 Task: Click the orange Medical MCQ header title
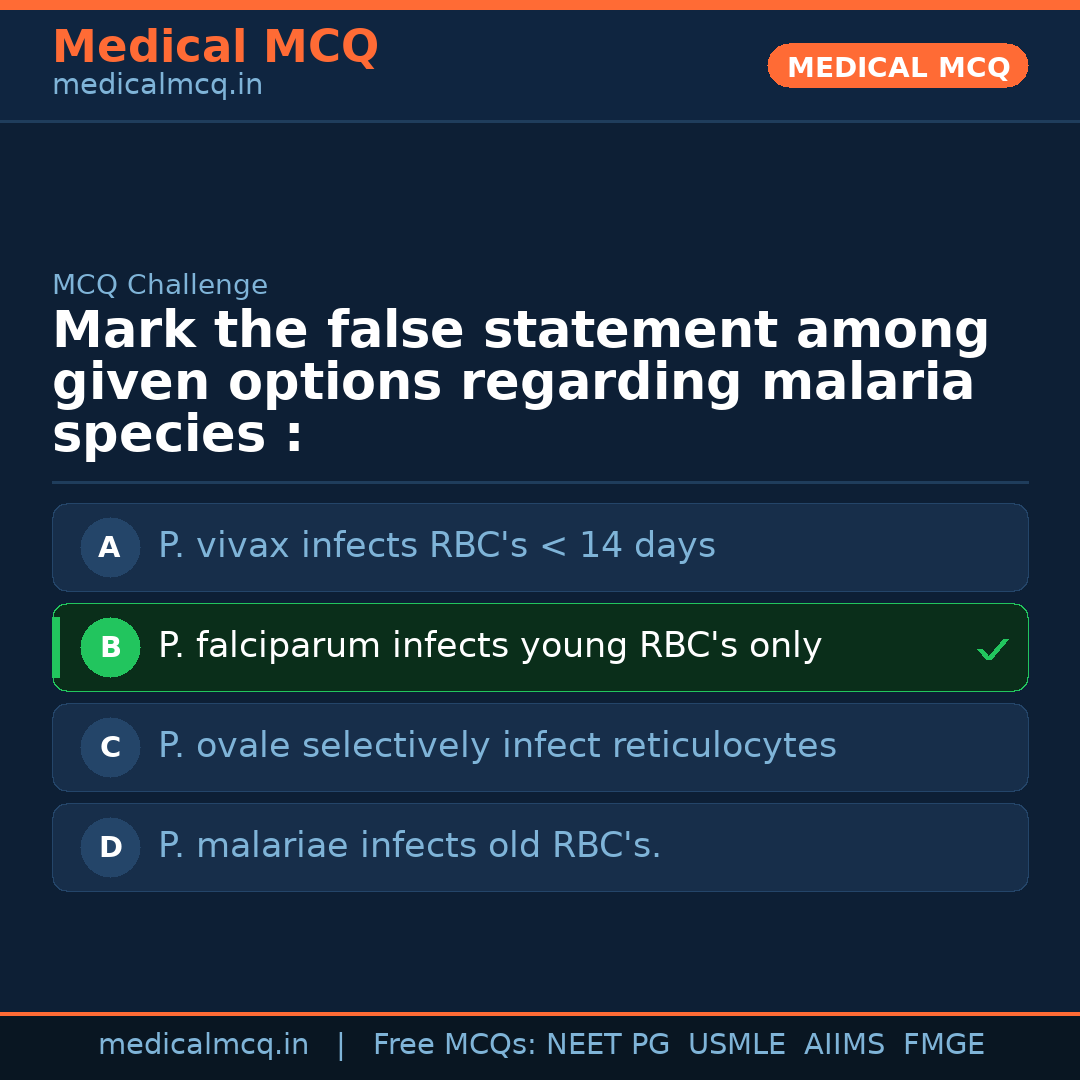tap(215, 47)
